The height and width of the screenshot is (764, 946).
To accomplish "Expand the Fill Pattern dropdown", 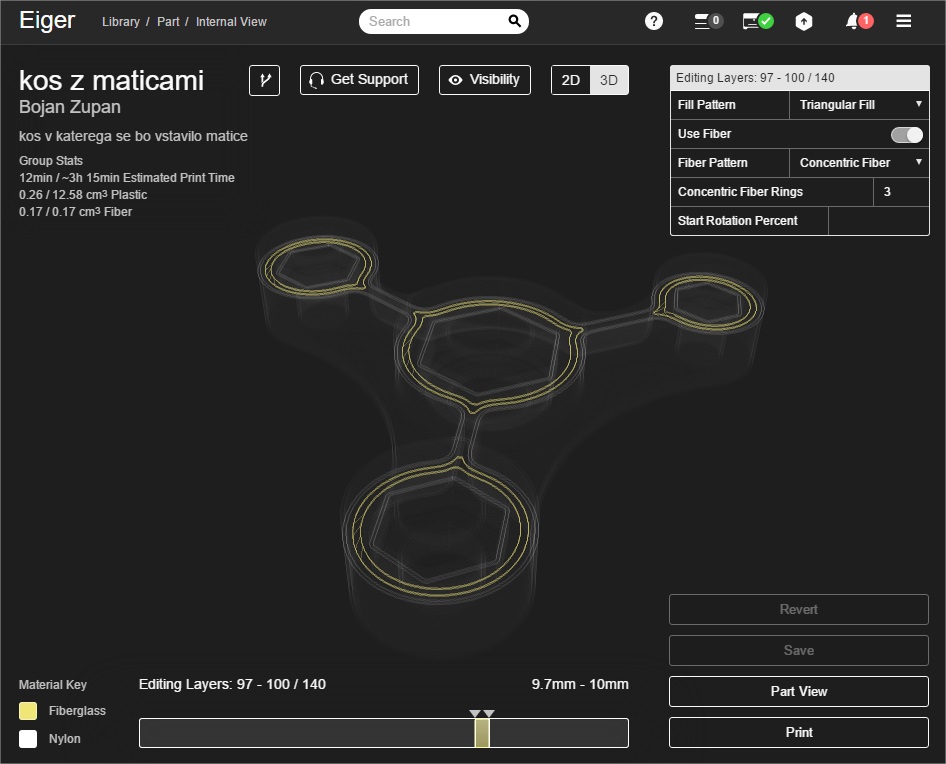I will click(x=859, y=105).
